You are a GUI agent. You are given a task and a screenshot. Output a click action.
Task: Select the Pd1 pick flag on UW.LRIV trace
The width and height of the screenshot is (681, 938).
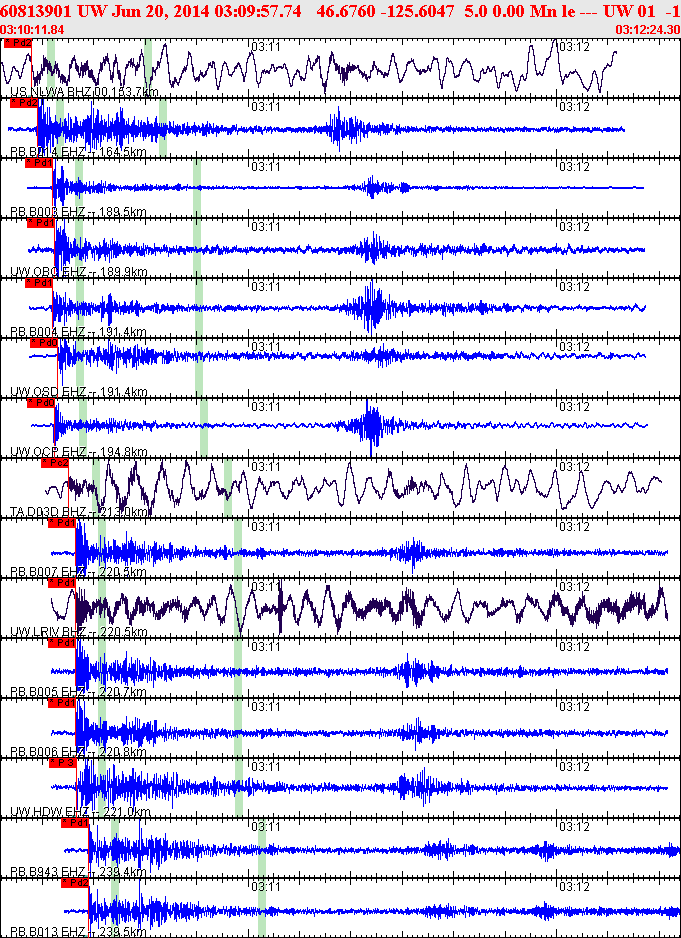coord(62,582)
